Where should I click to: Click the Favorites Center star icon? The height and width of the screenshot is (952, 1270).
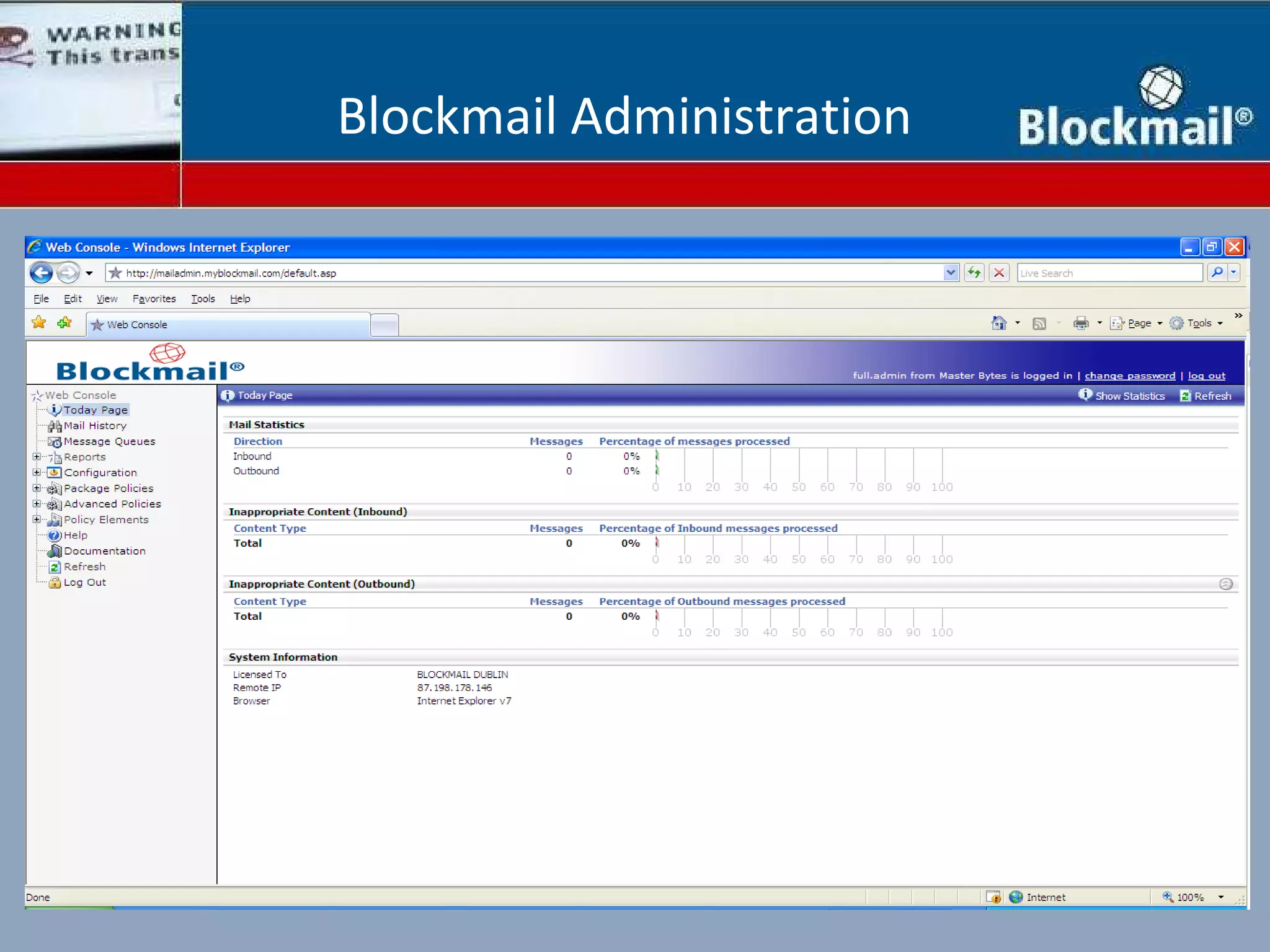click(39, 323)
